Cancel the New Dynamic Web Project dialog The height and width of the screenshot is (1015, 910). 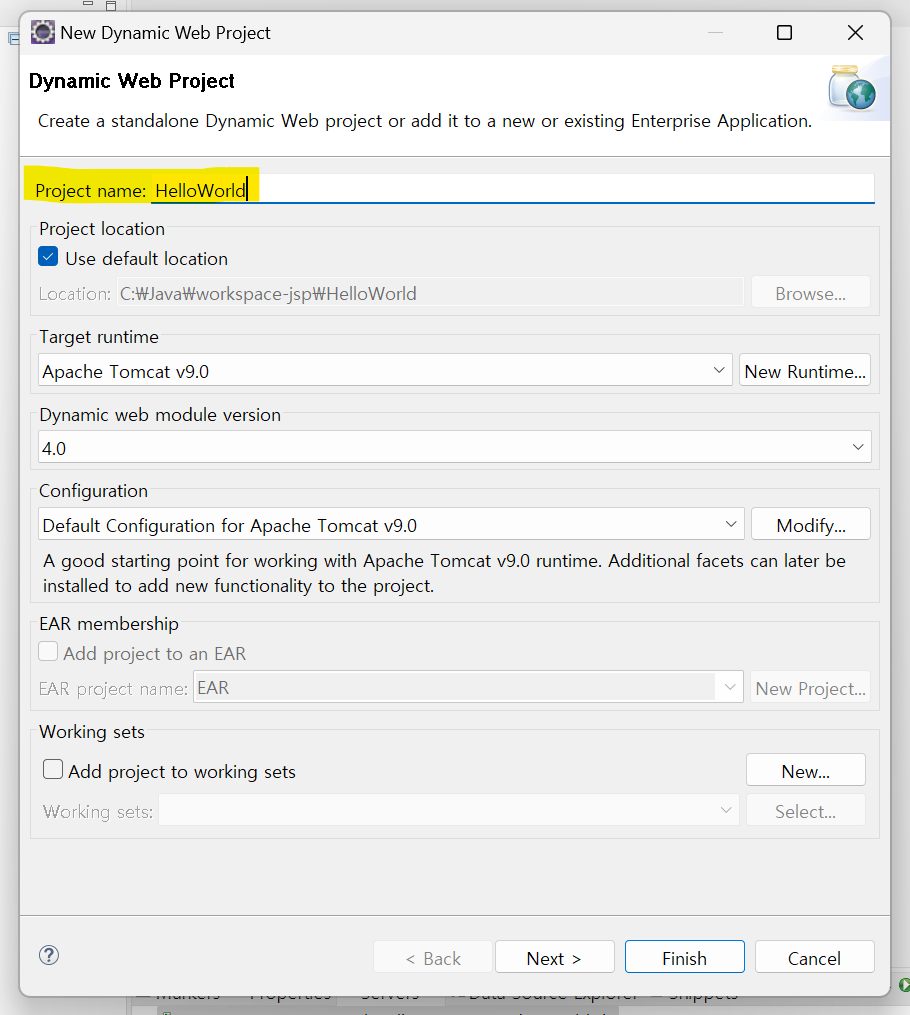click(x=814, y=957)
